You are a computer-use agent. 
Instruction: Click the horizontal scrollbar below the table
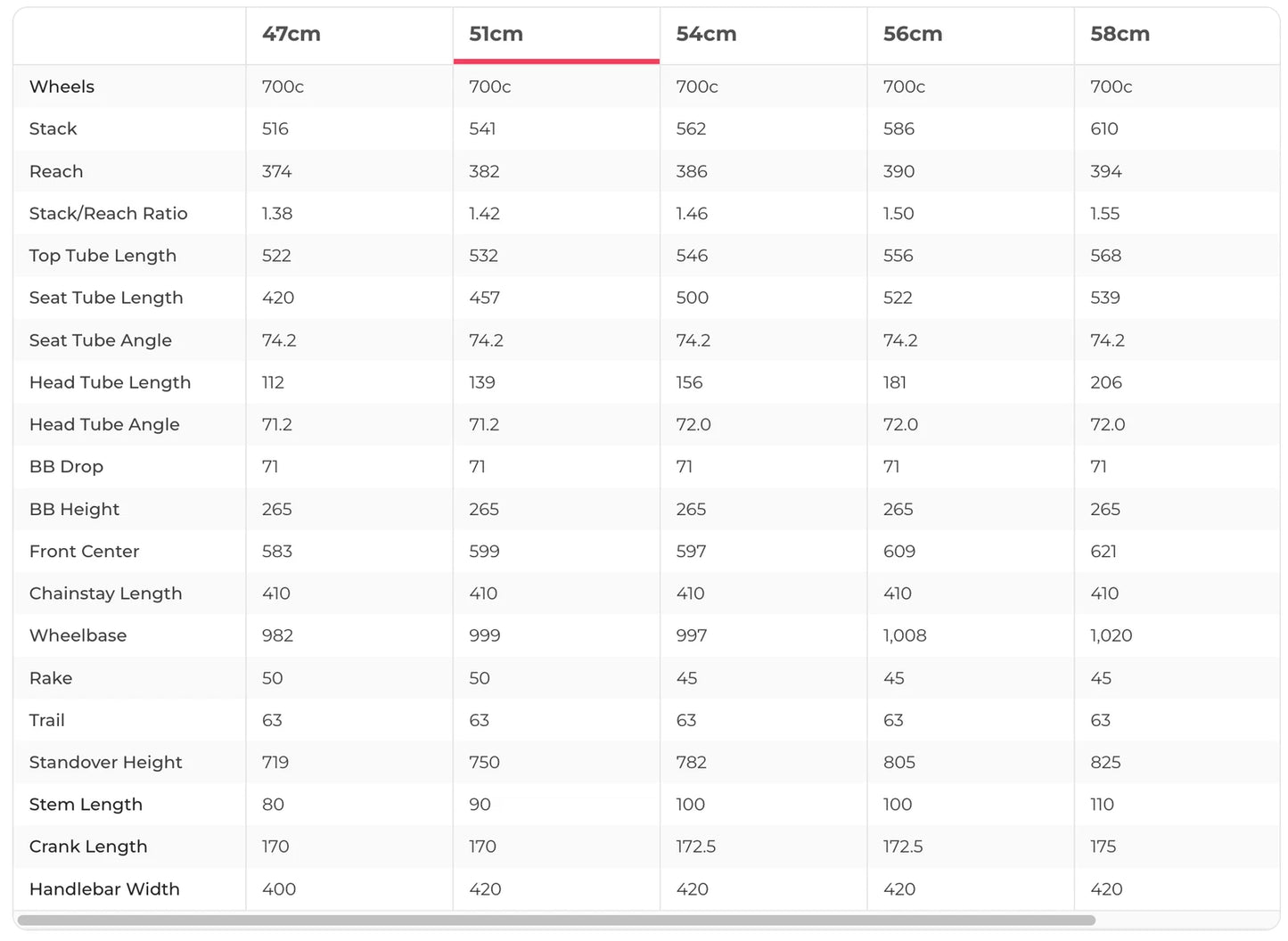tap(556, 921)
